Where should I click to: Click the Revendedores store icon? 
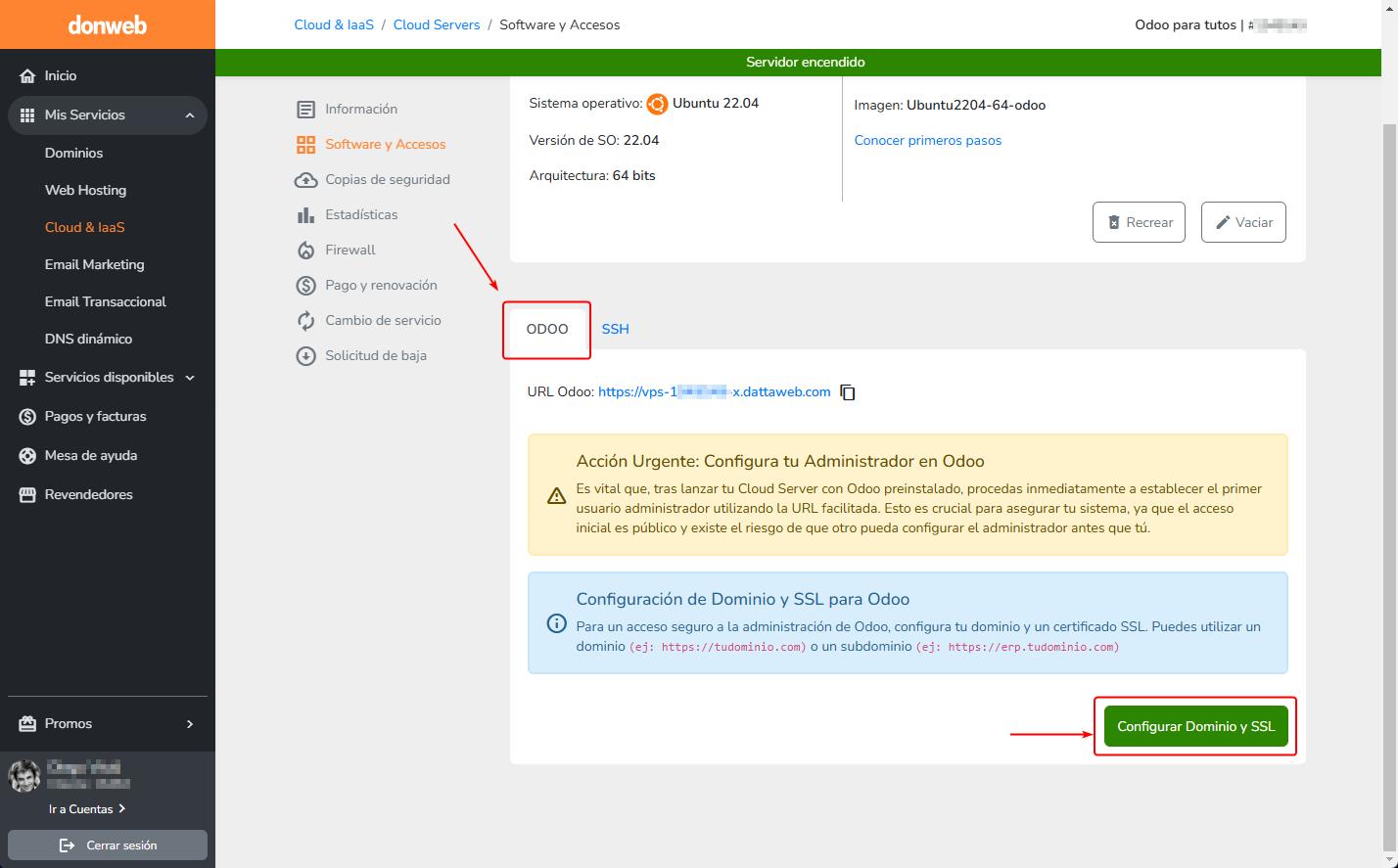click(x=27, y=494)
